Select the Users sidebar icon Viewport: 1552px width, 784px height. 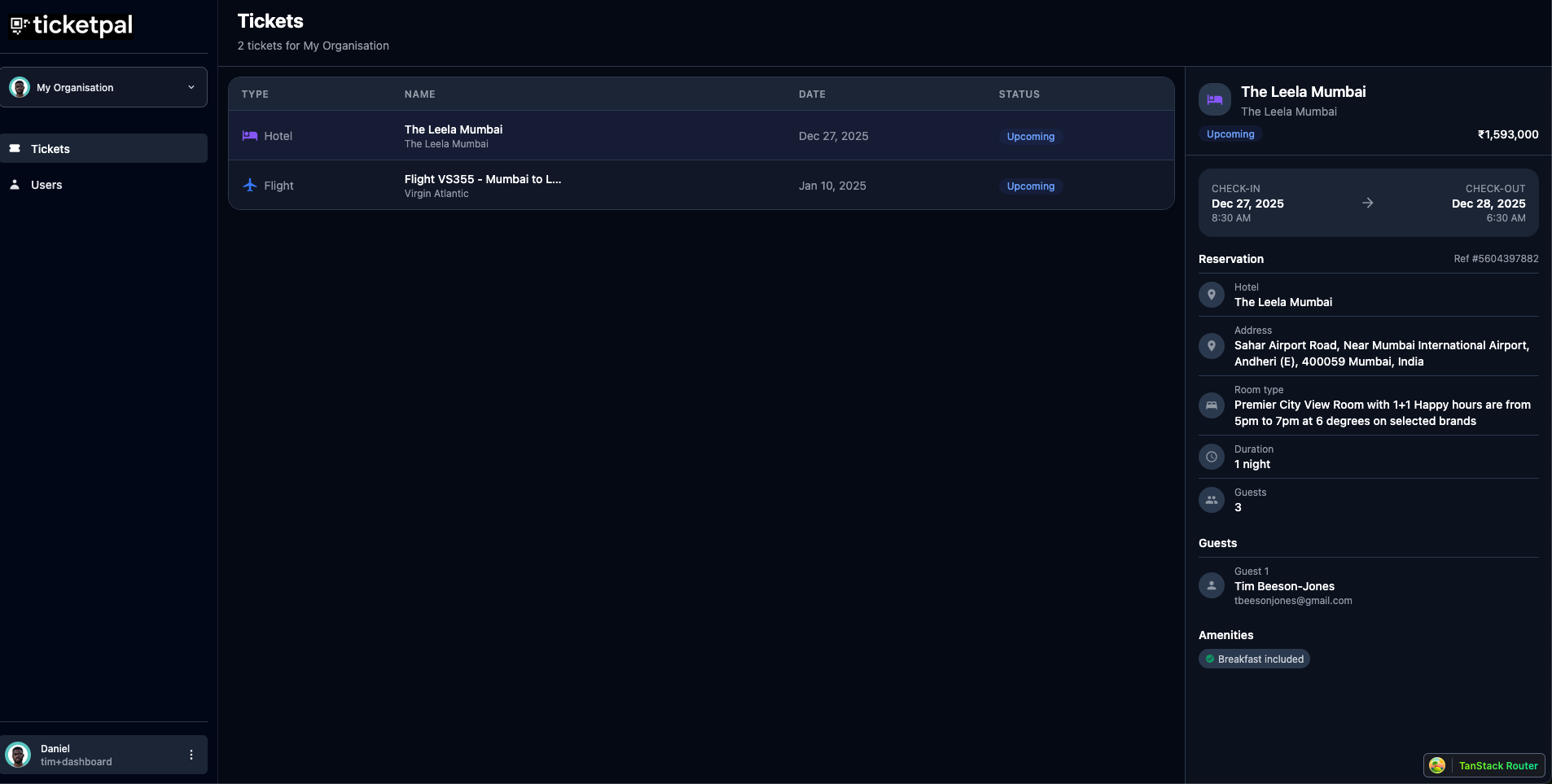tap(15, 185)
